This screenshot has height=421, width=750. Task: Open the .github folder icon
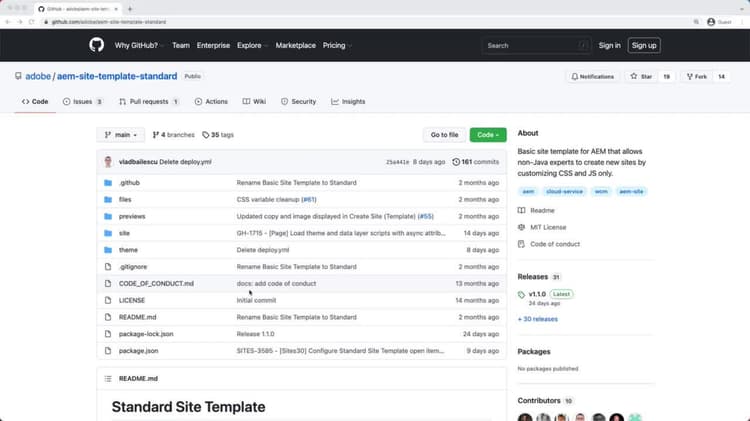click(x=108, y=183)
